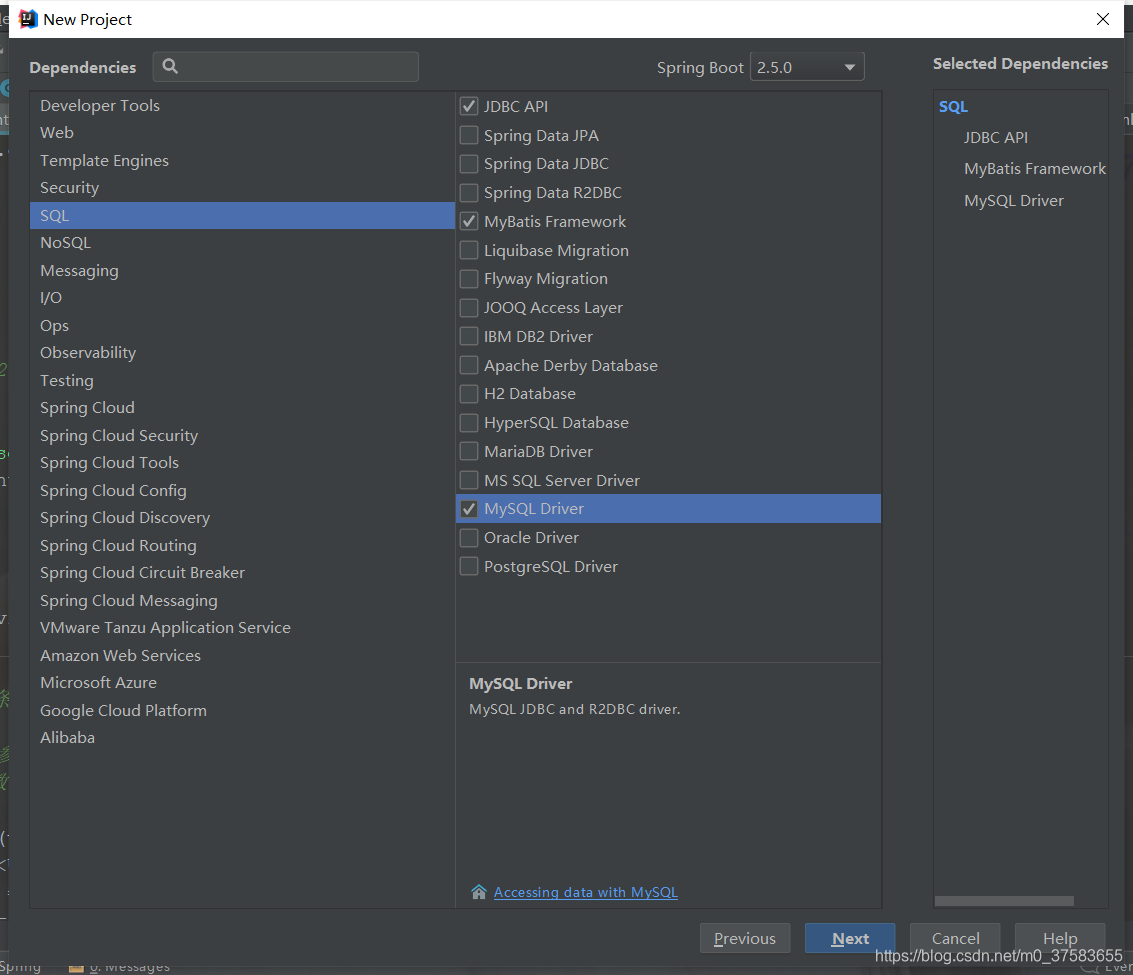The image size is (1133, 975).
Task: Open Observability category
Action: point(242,353)
